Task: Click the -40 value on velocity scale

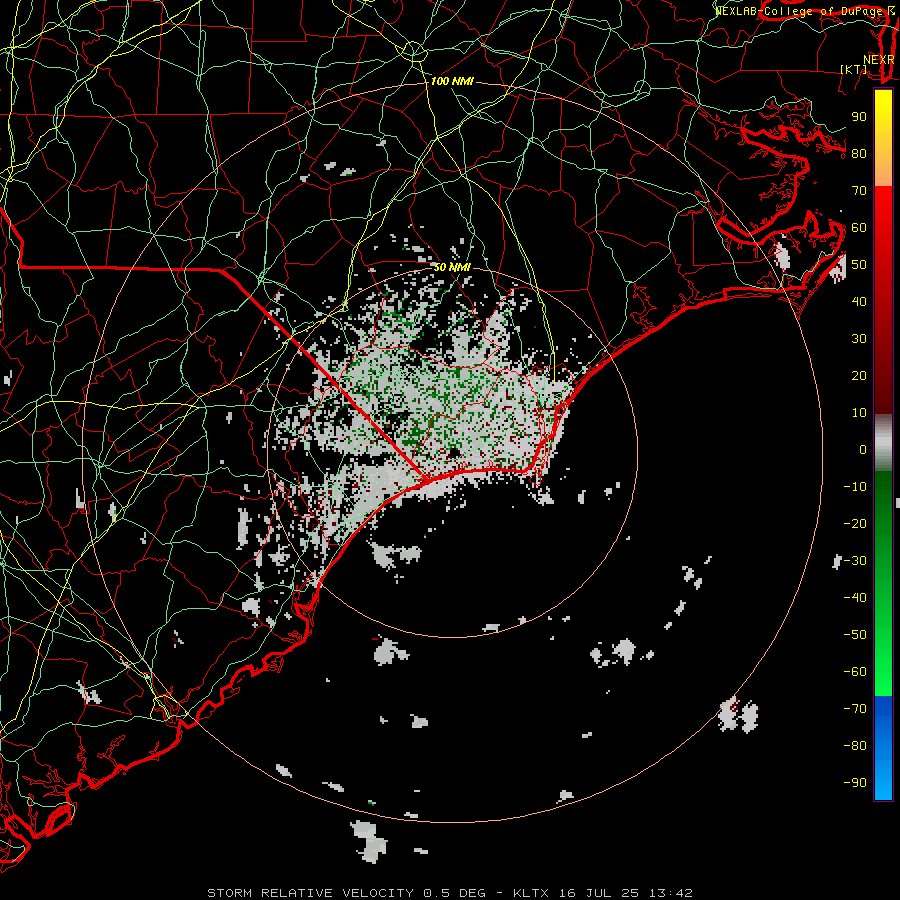Action: pyautogui.click(x=855, y=598)
